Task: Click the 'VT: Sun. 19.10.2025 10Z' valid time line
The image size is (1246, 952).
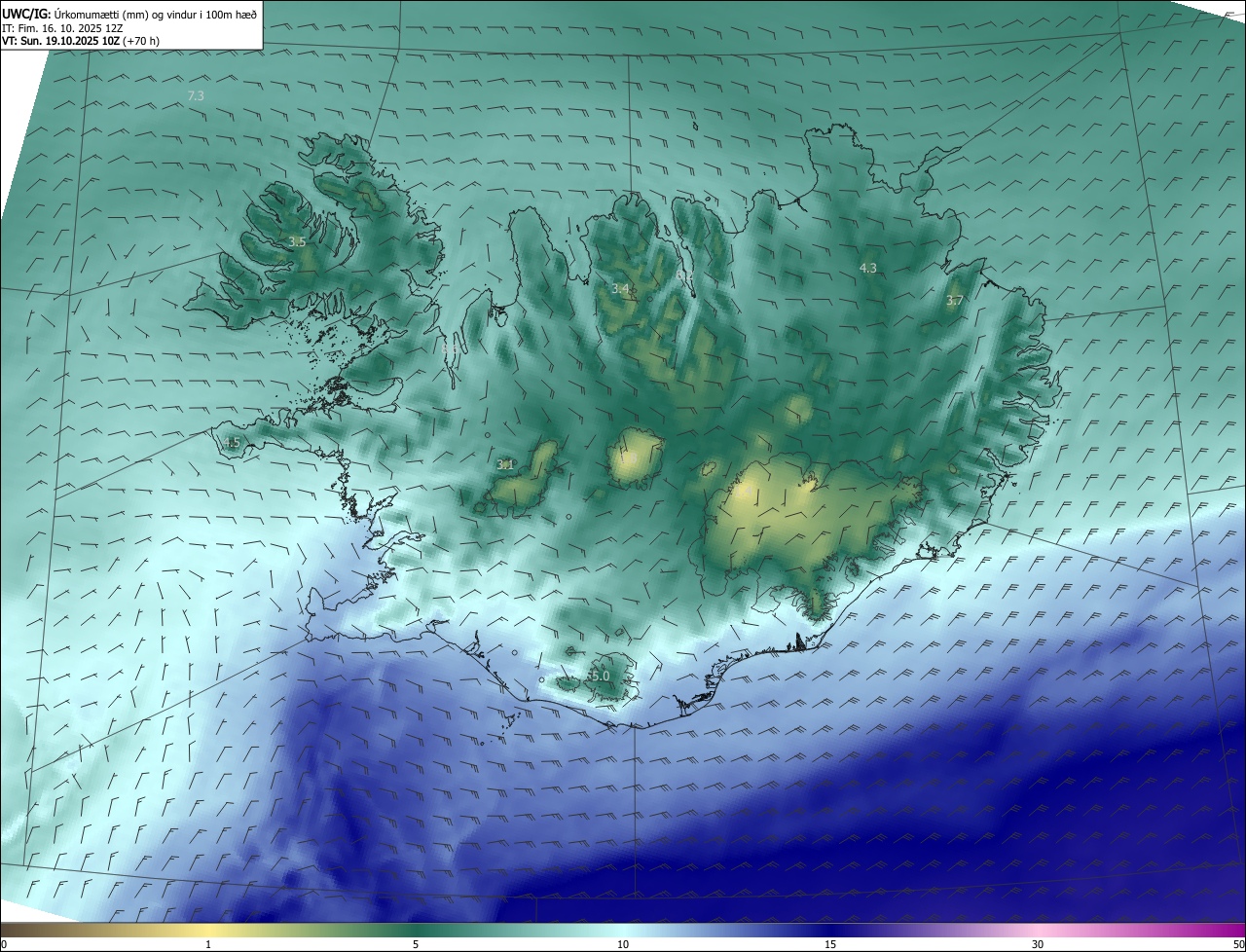Action: pos(80,41)
